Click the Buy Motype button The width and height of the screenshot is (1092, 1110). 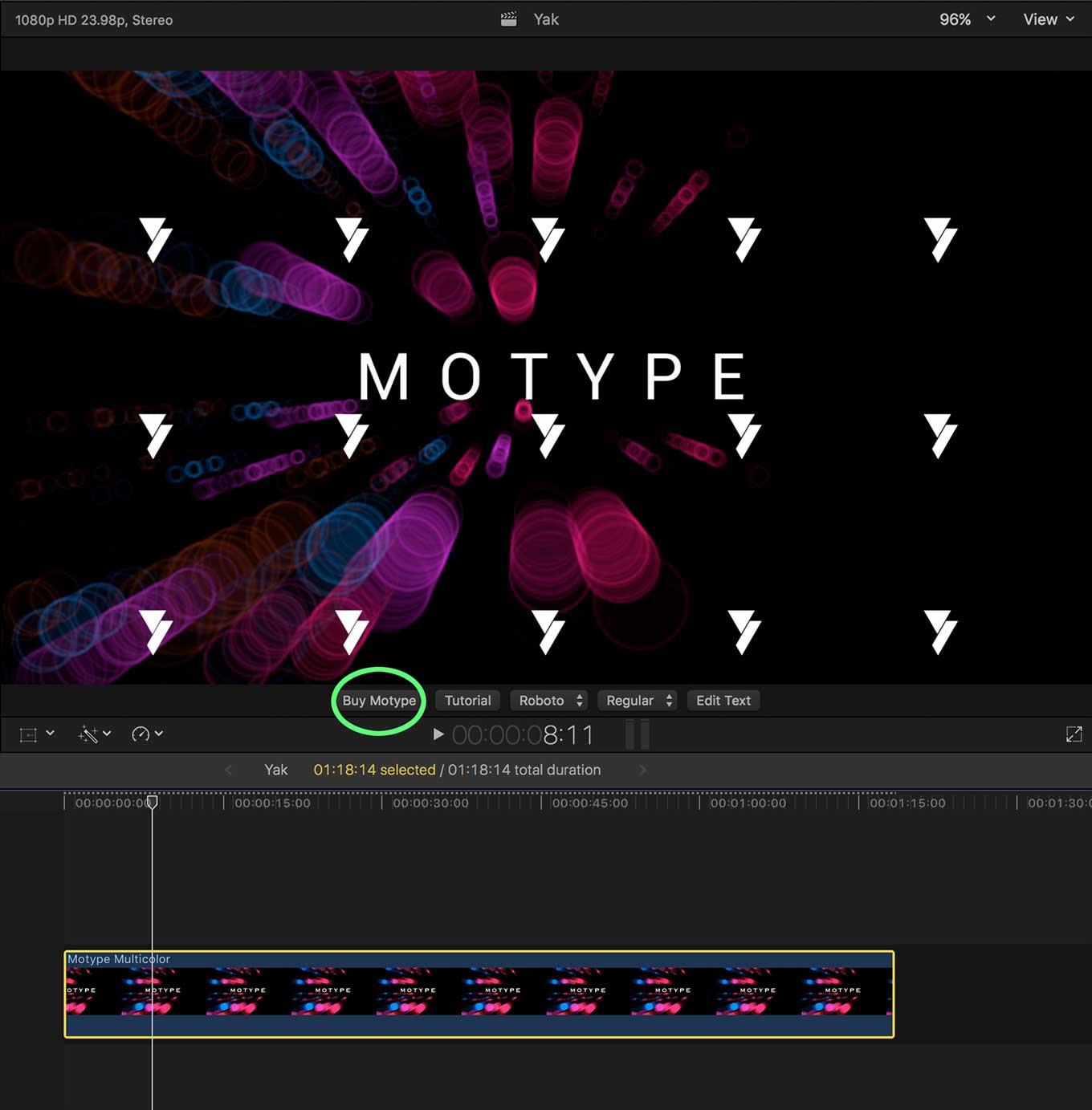coord(379,701)
